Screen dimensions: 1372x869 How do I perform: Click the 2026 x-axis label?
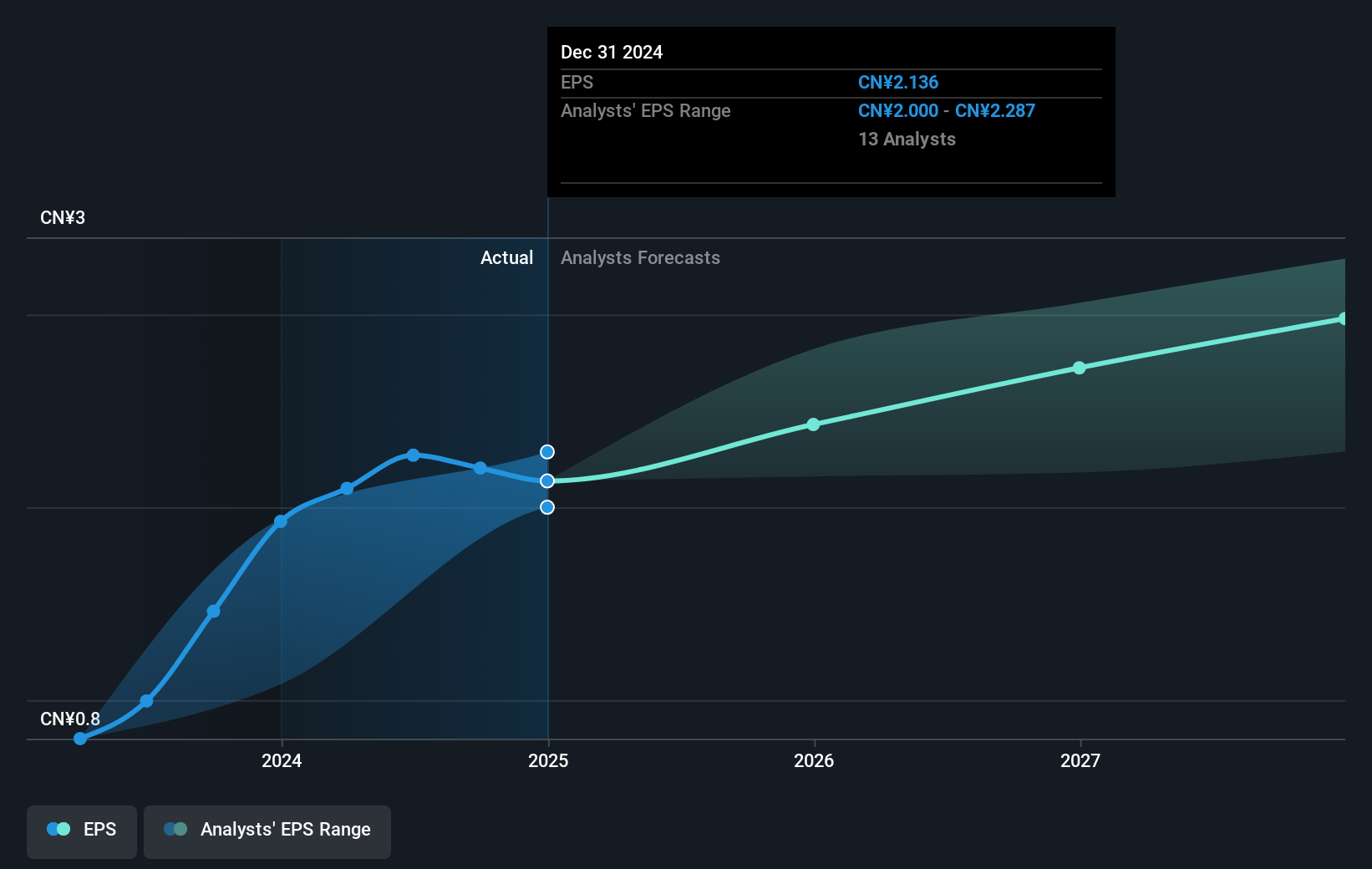pyautogui.click(x=814, y=760)
